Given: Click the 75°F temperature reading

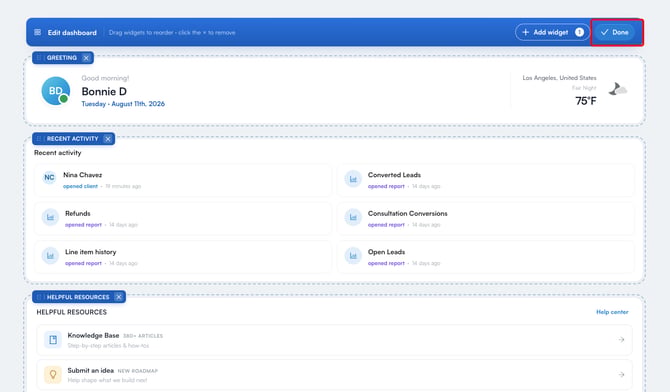Looking at the screenshot, I should pos(585,101).
